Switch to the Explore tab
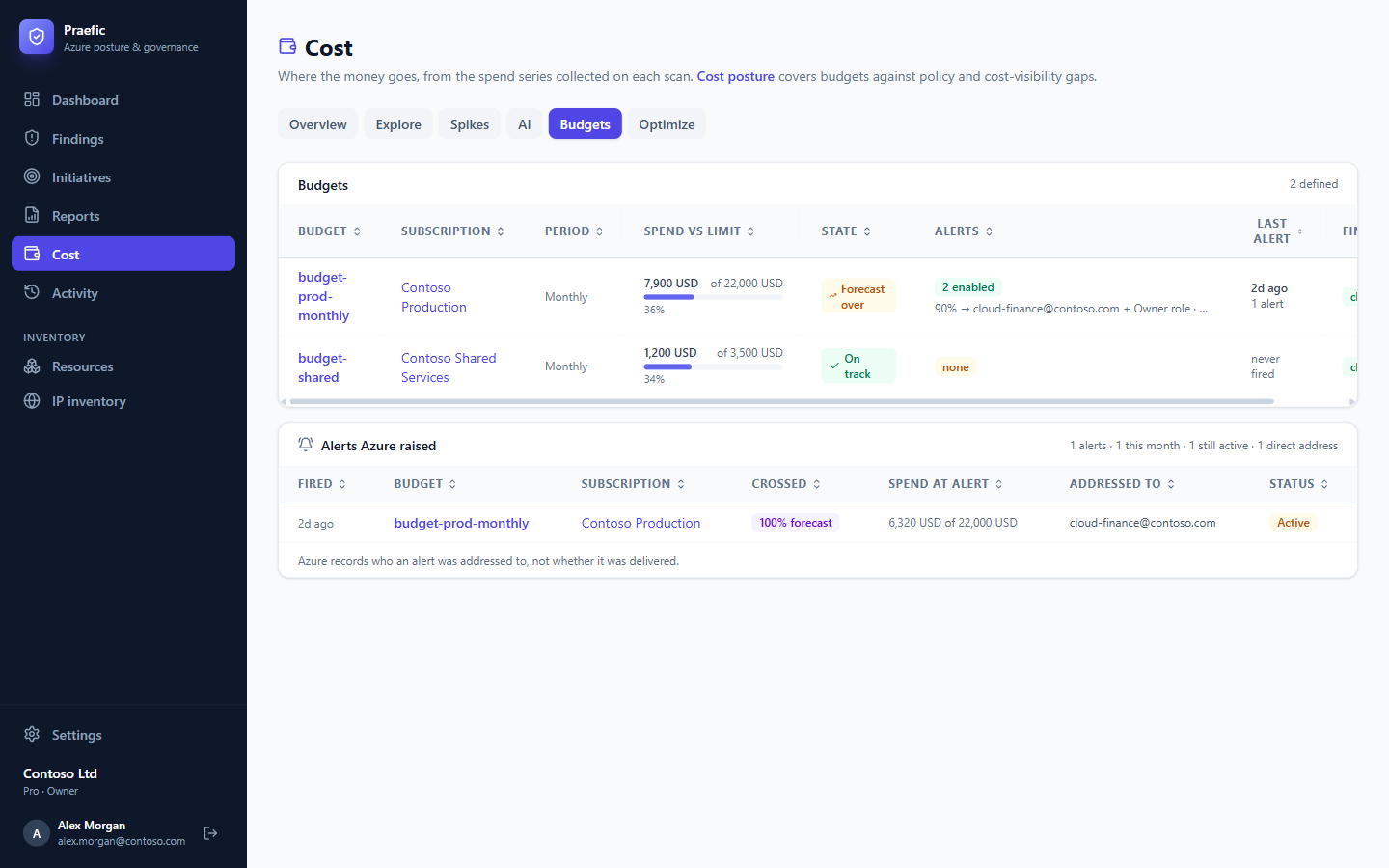The image size is (1389, 868). pos(398,124)
